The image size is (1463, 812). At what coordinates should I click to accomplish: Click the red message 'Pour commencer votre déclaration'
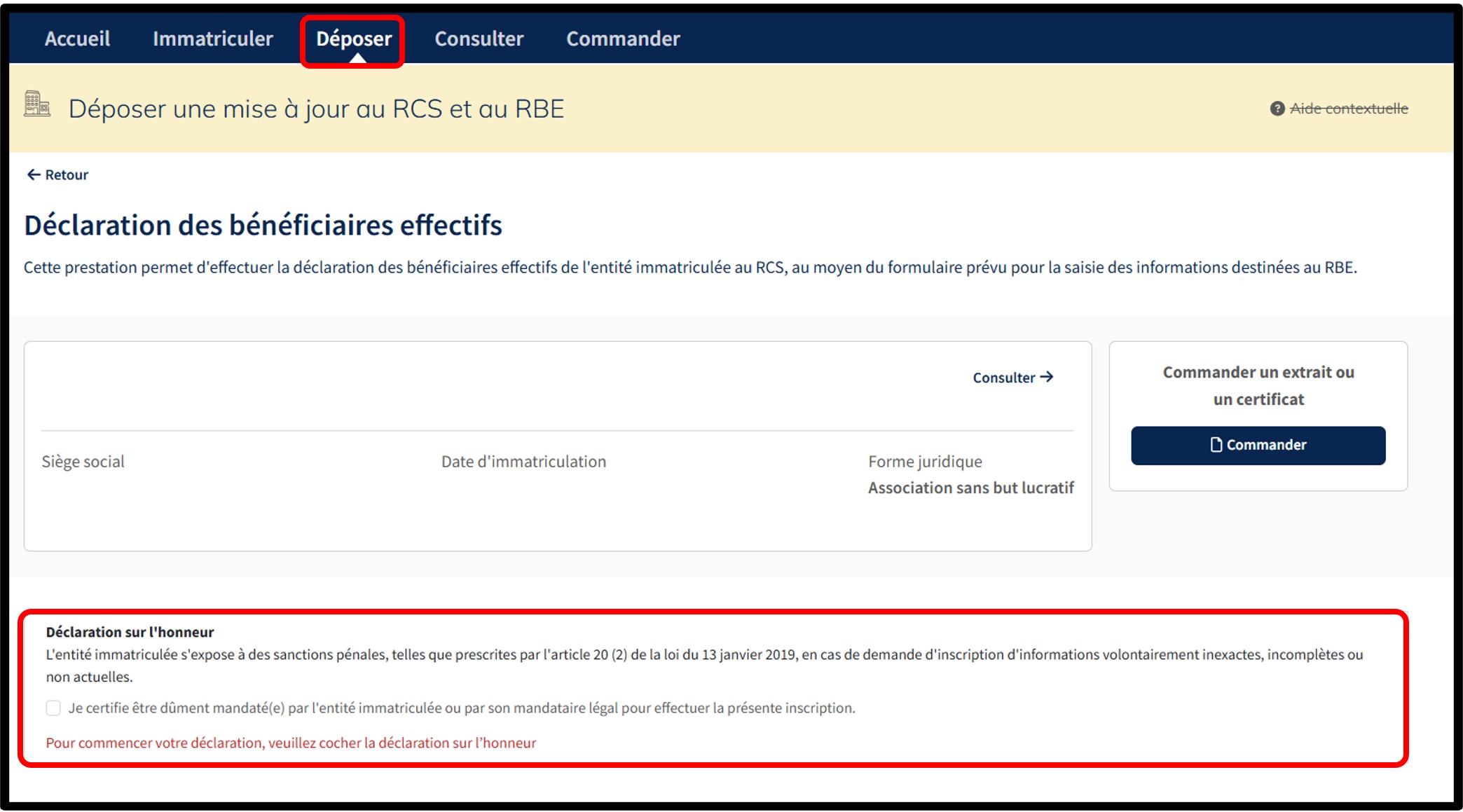tap(291, 743)
